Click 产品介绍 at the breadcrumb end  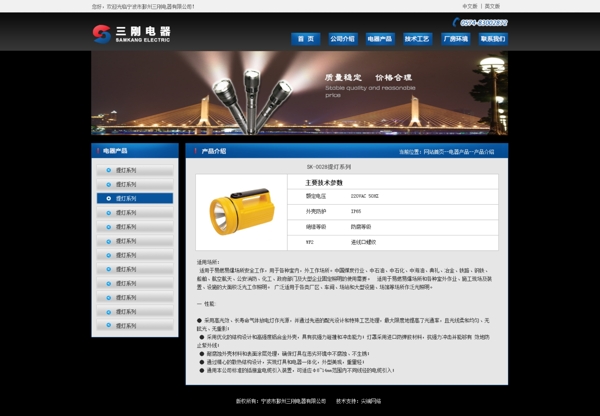[484, 152]
